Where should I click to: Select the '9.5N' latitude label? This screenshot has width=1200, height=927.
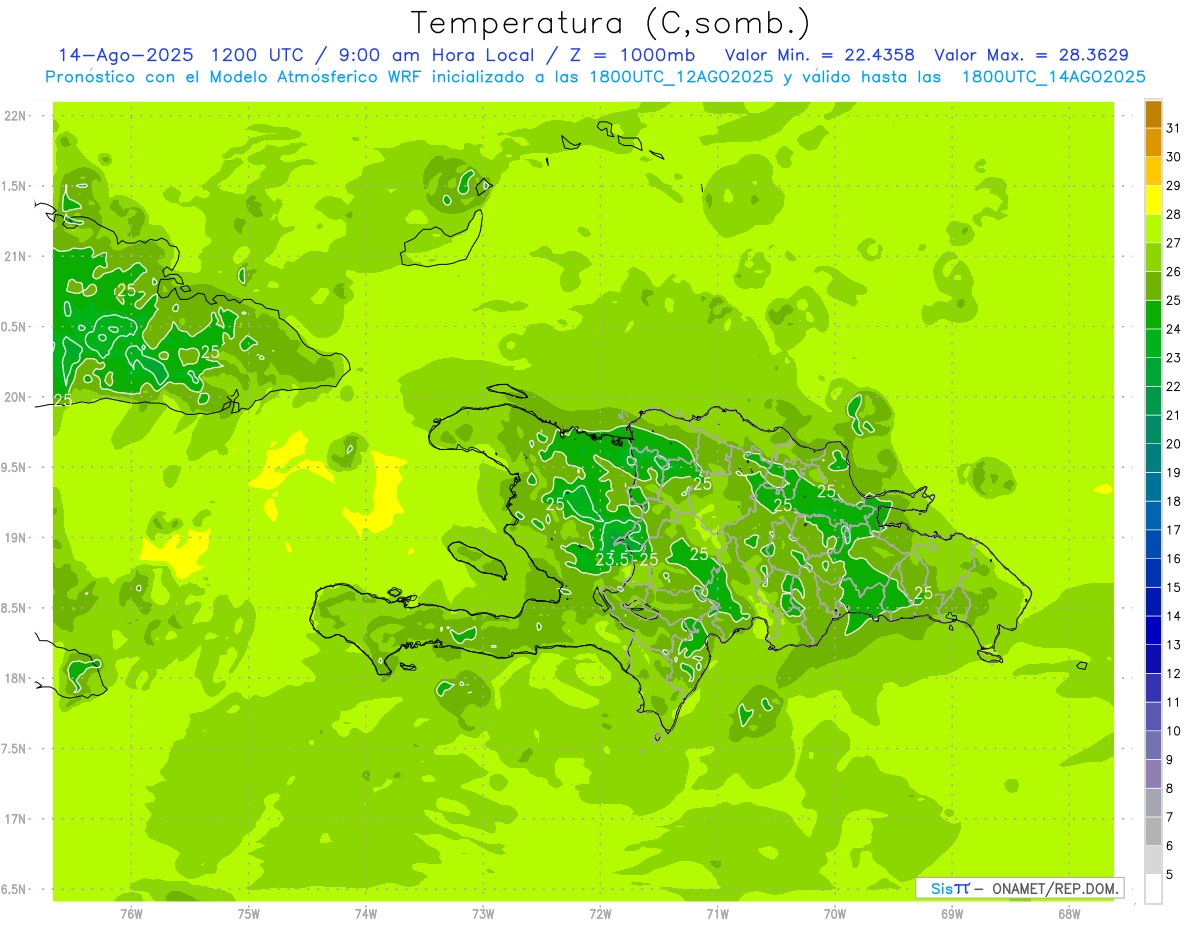[x=16, y=467]
